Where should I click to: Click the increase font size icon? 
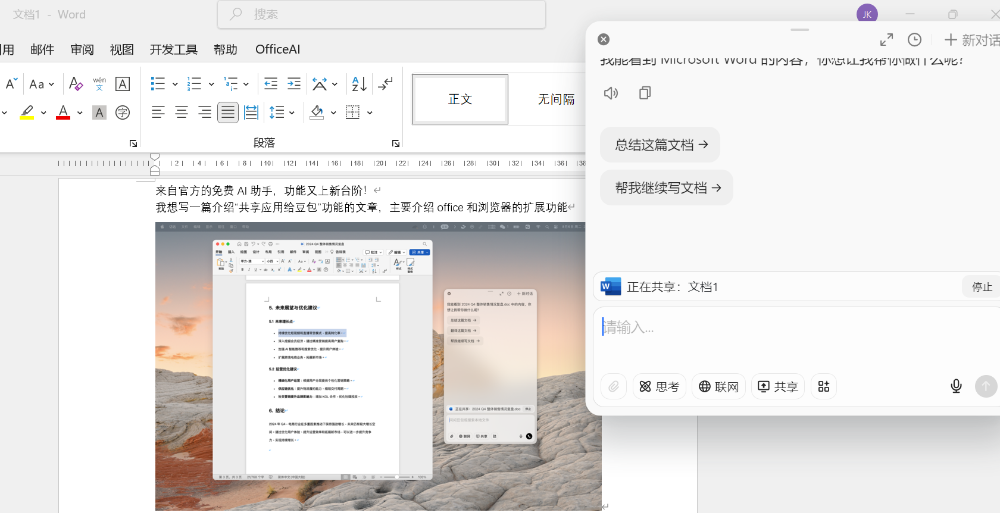(11, 84)
